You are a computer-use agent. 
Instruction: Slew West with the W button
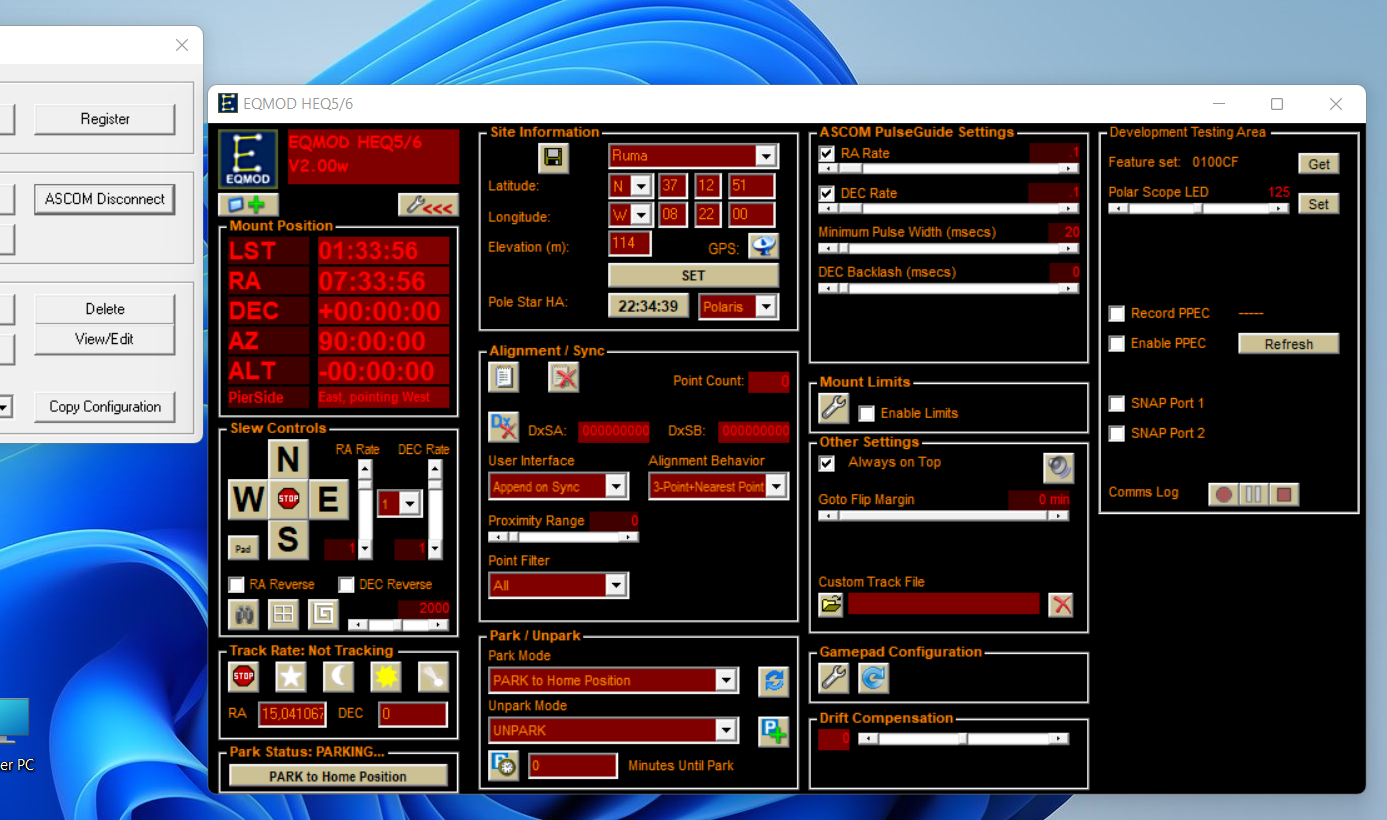[x=247, y=498]
